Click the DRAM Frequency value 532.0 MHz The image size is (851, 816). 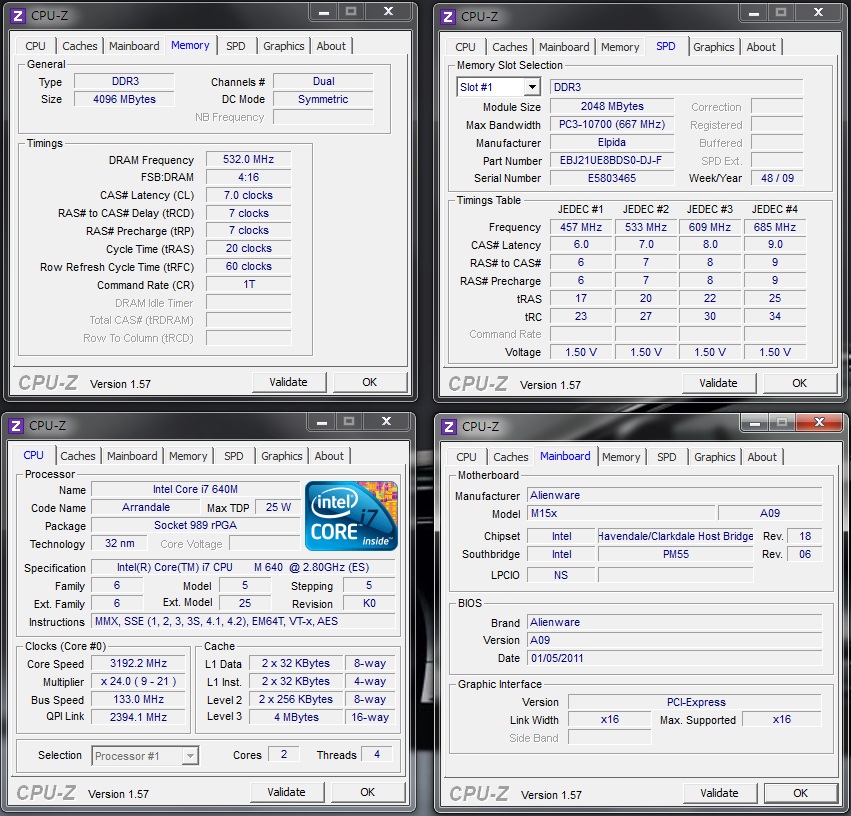pos(249,160)
